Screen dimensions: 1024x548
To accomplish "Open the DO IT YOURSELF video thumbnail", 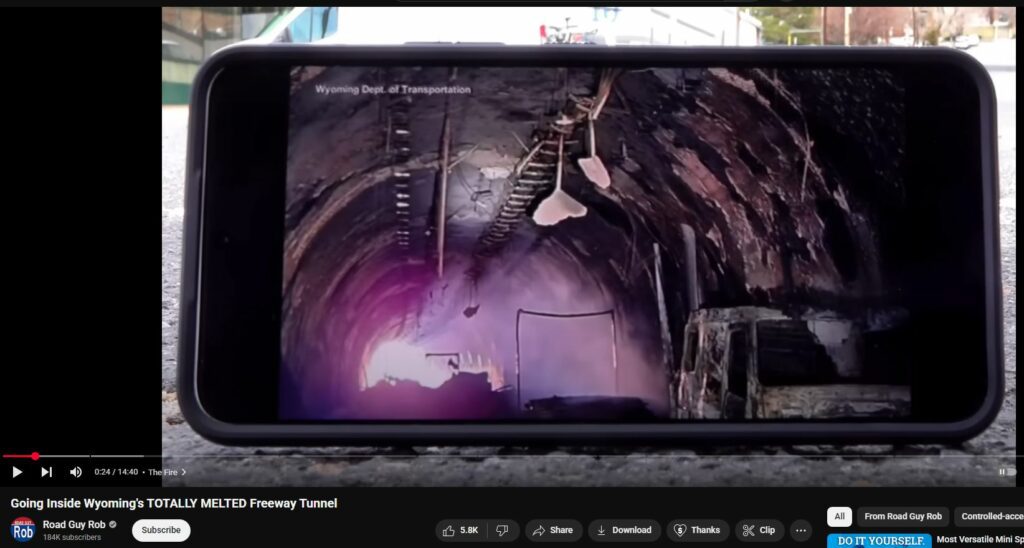I will [880, 541].
